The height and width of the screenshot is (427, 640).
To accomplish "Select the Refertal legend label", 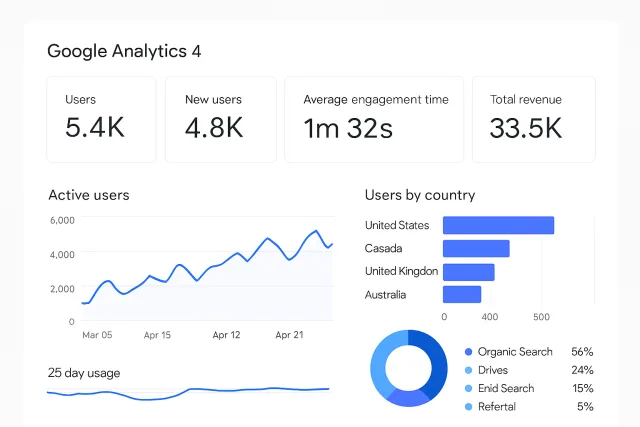I will tap(497, 407).
